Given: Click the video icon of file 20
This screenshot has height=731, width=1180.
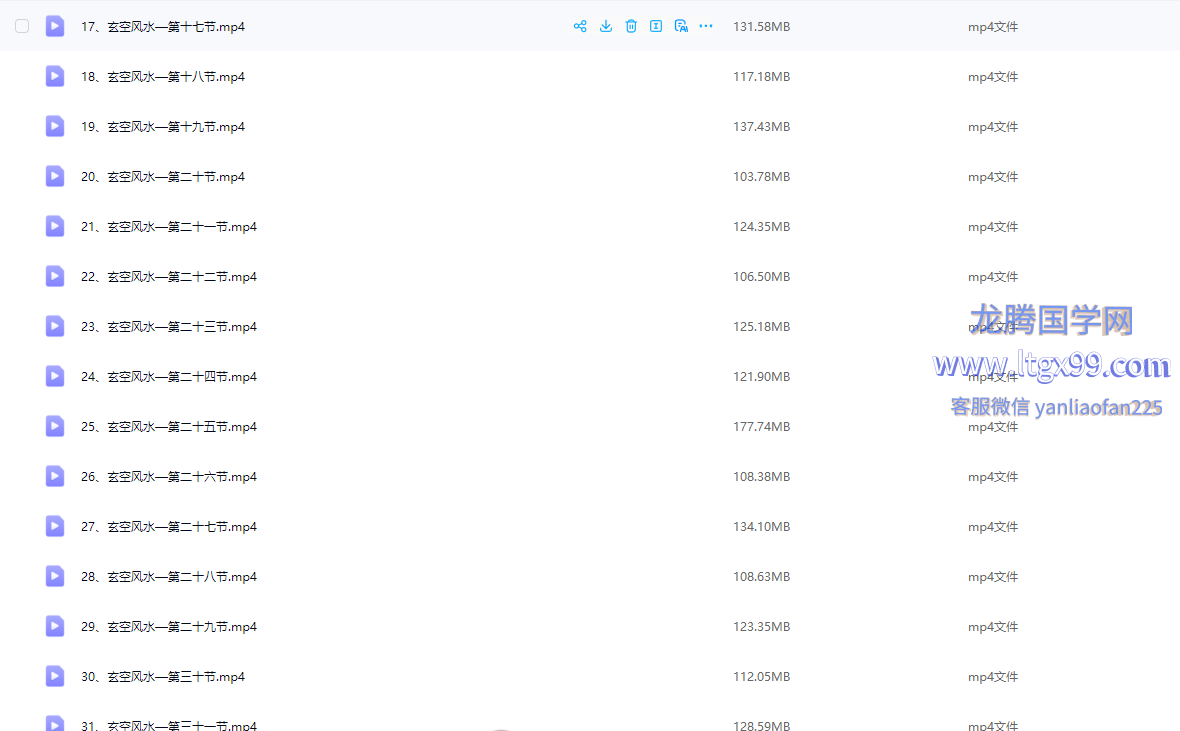Looking at the screenshot, I should coord(55,176).
